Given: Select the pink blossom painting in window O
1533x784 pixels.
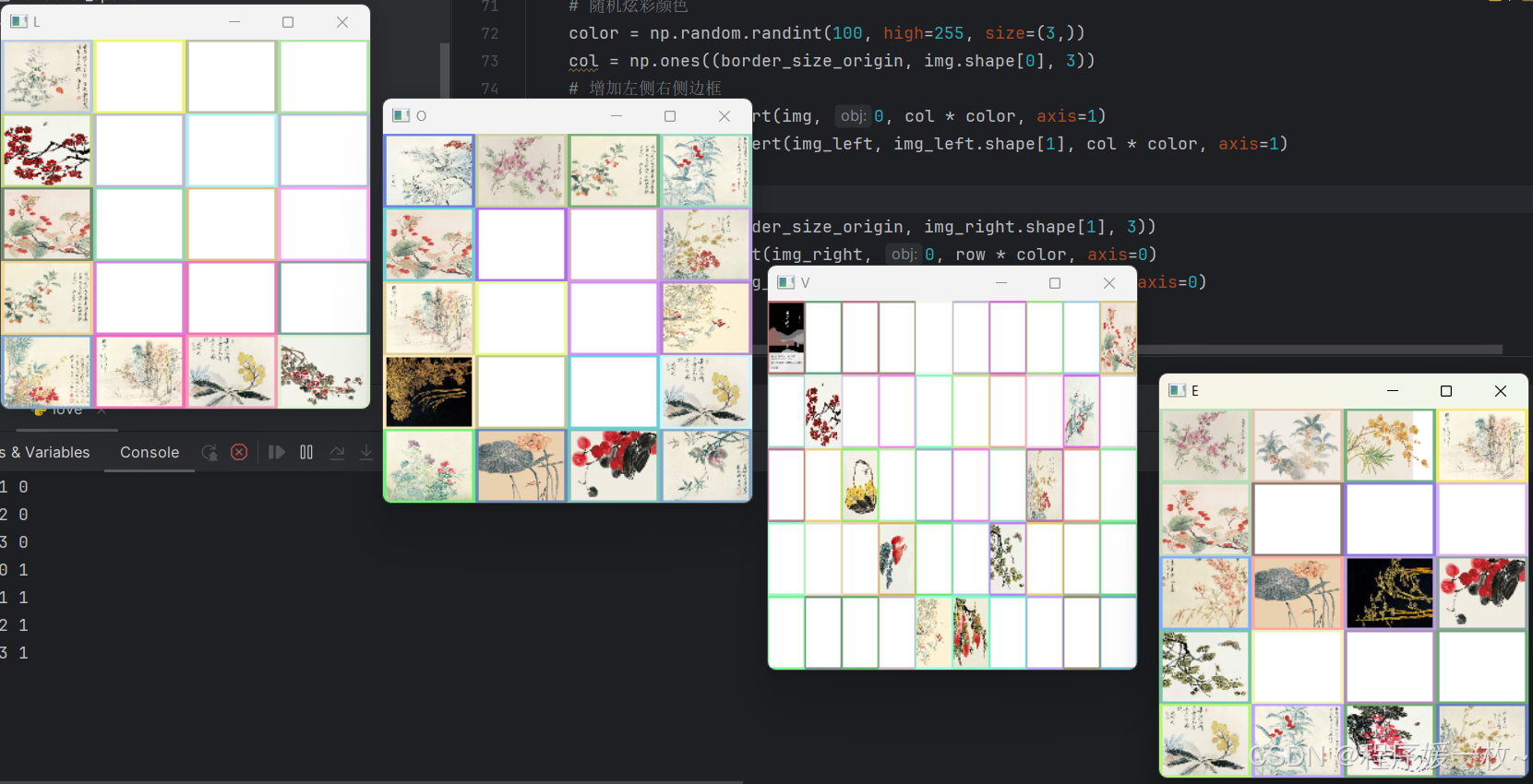Looking at the screenshot, I should coord(521,171).
